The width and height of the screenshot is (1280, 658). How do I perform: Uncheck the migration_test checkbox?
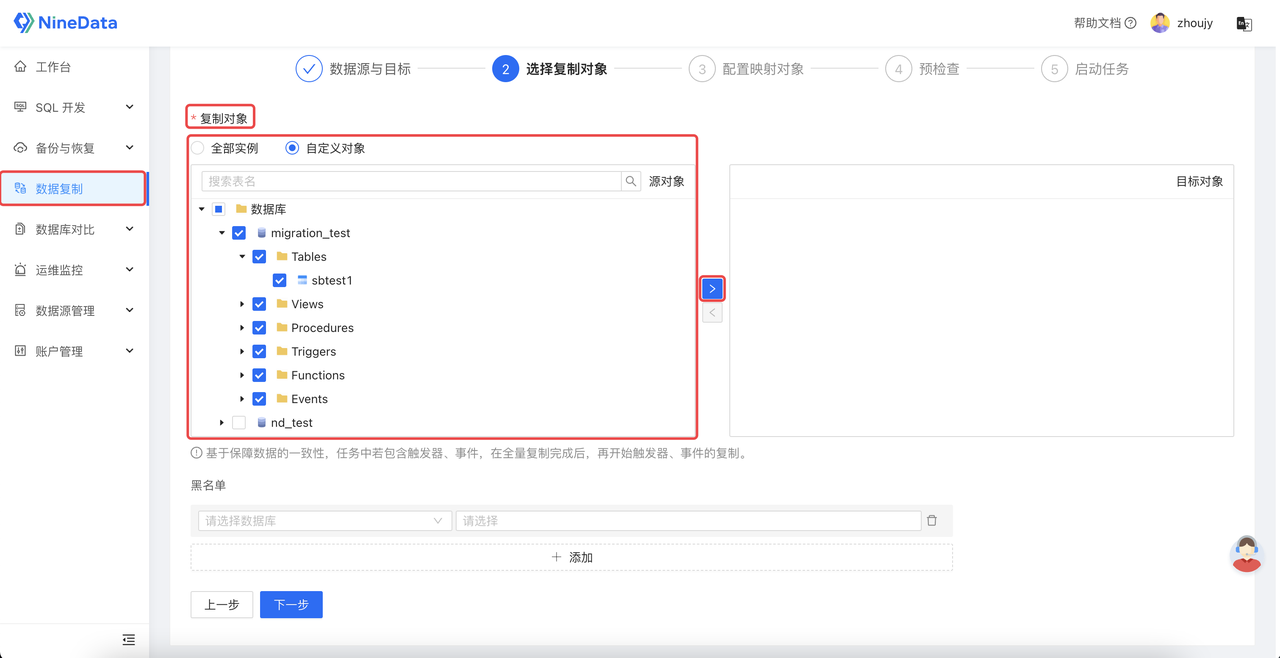[239, 233]
